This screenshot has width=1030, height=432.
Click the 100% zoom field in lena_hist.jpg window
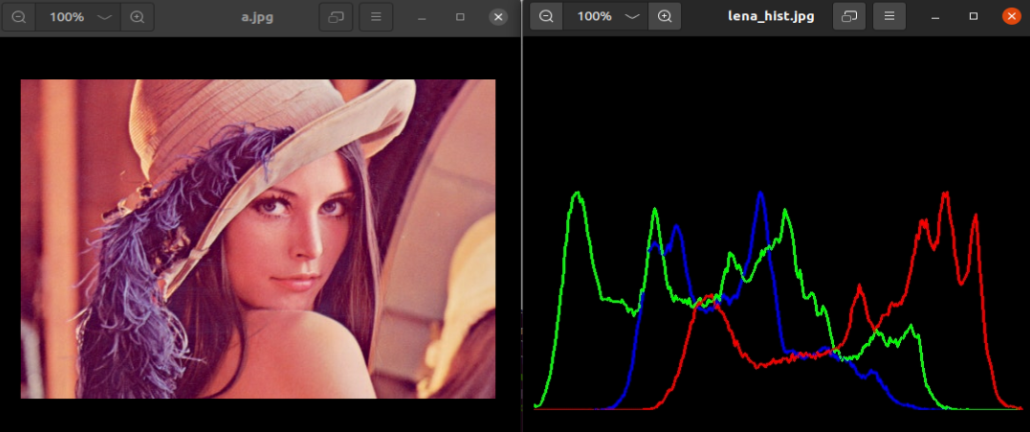(x=594, y=16)
